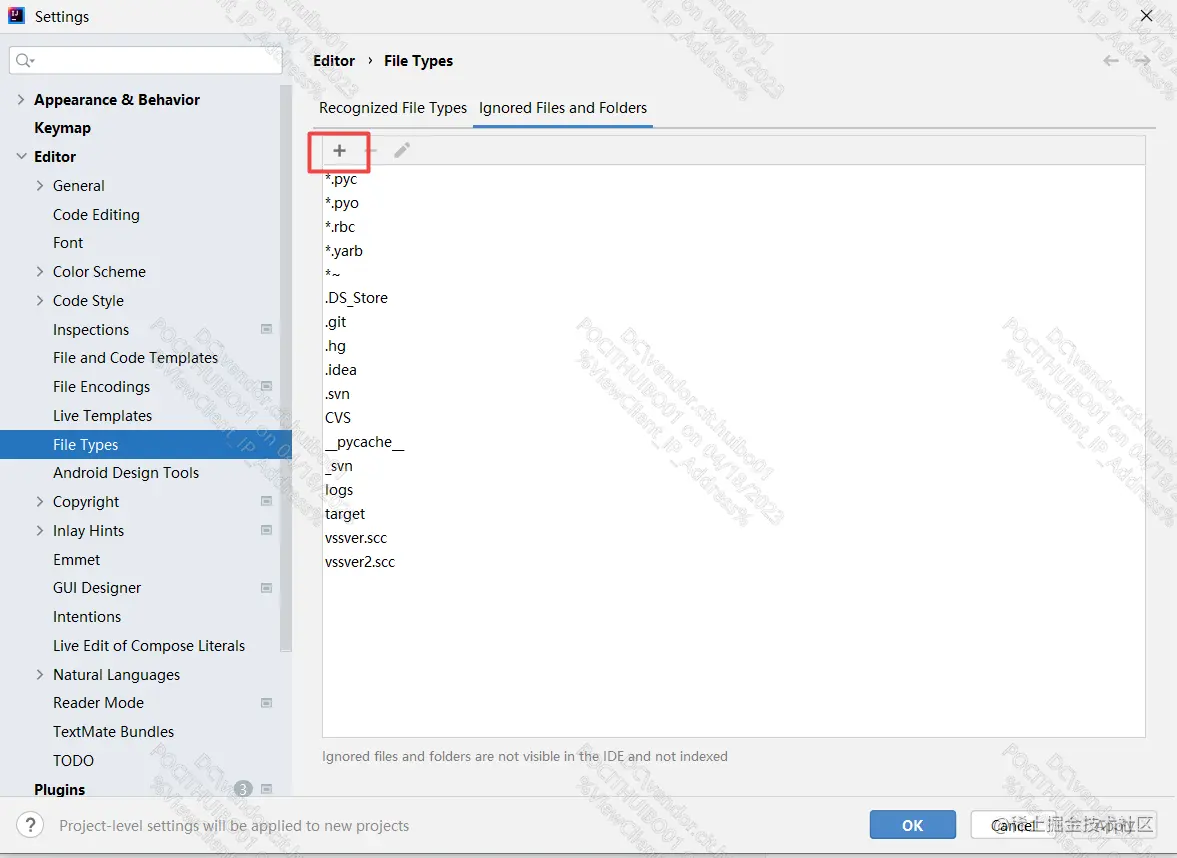Select the _svn entry

[x=339, y=466]
